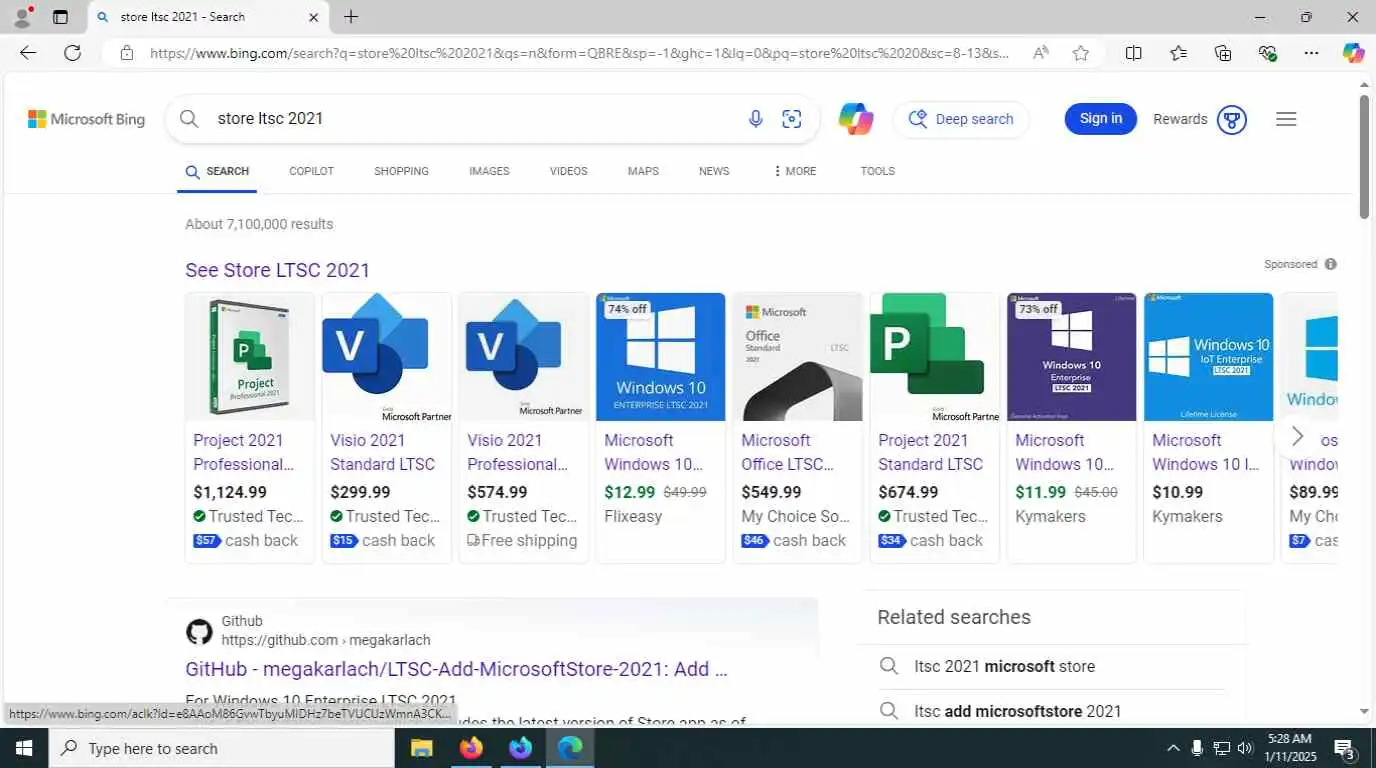The width and height of the screenshot is (1376, 768).
Task: Open the TOOLS options
Action: 877,171
